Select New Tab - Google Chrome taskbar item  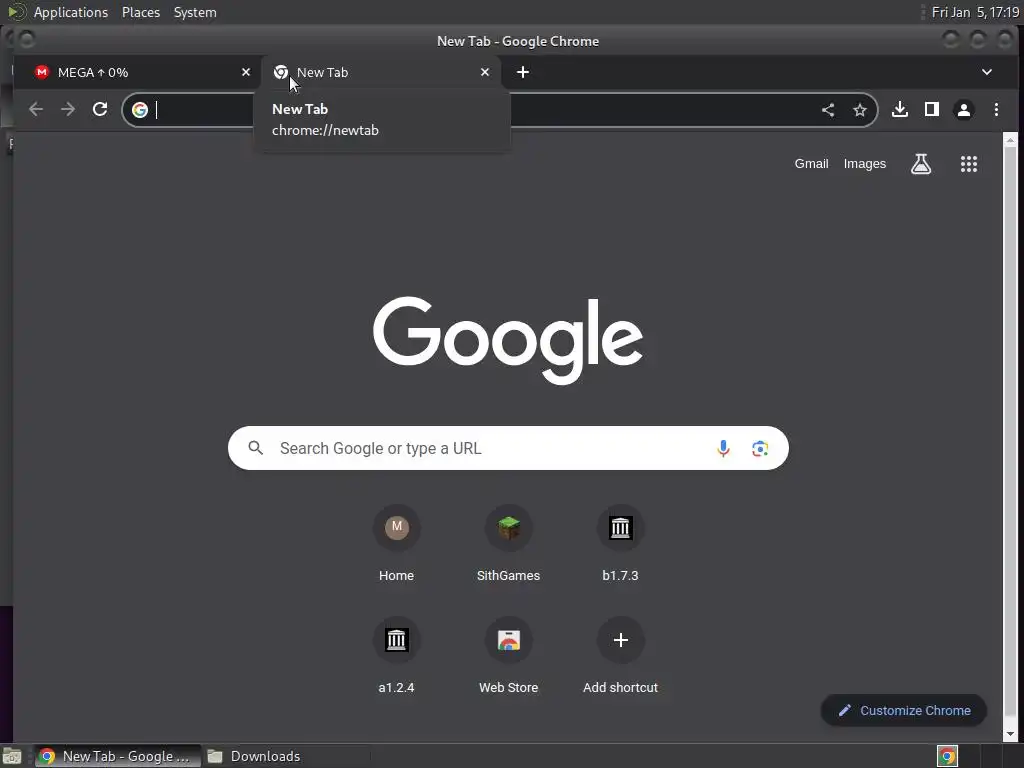tap(118, 756)
